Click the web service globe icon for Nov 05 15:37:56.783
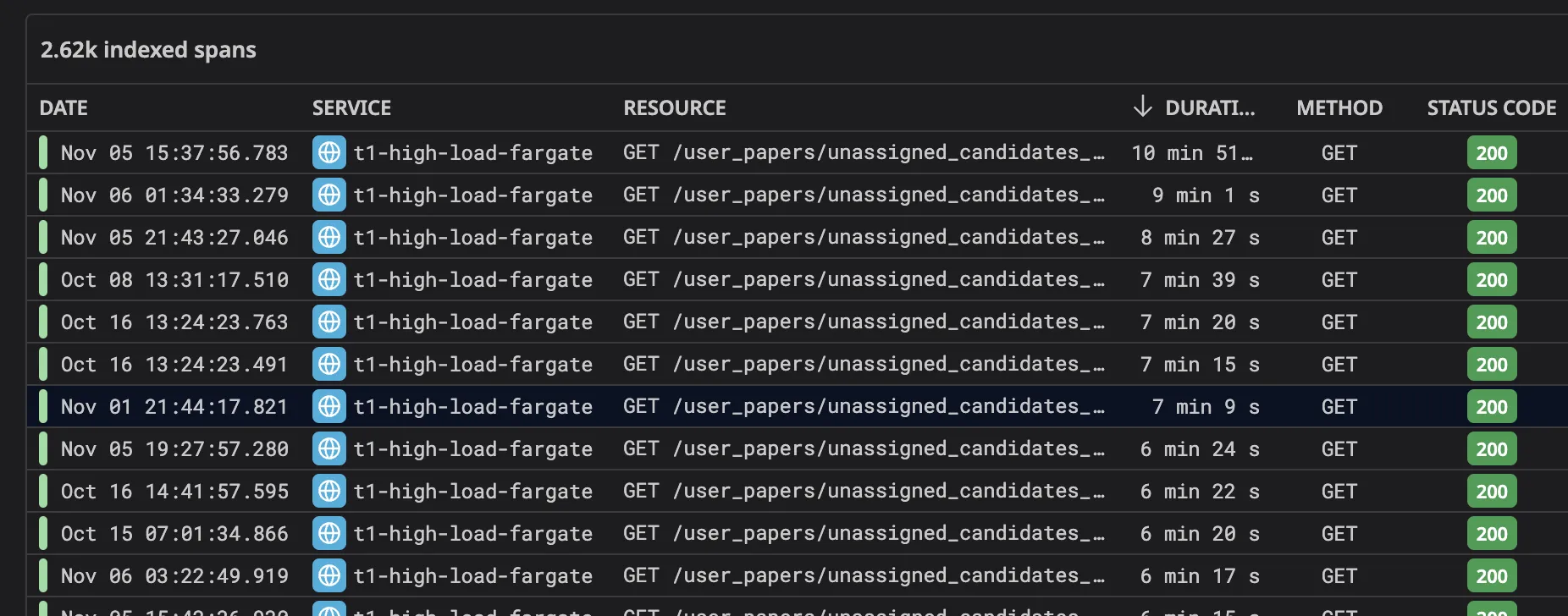Screen dimensions: 1568x616 tap(329, 153)
